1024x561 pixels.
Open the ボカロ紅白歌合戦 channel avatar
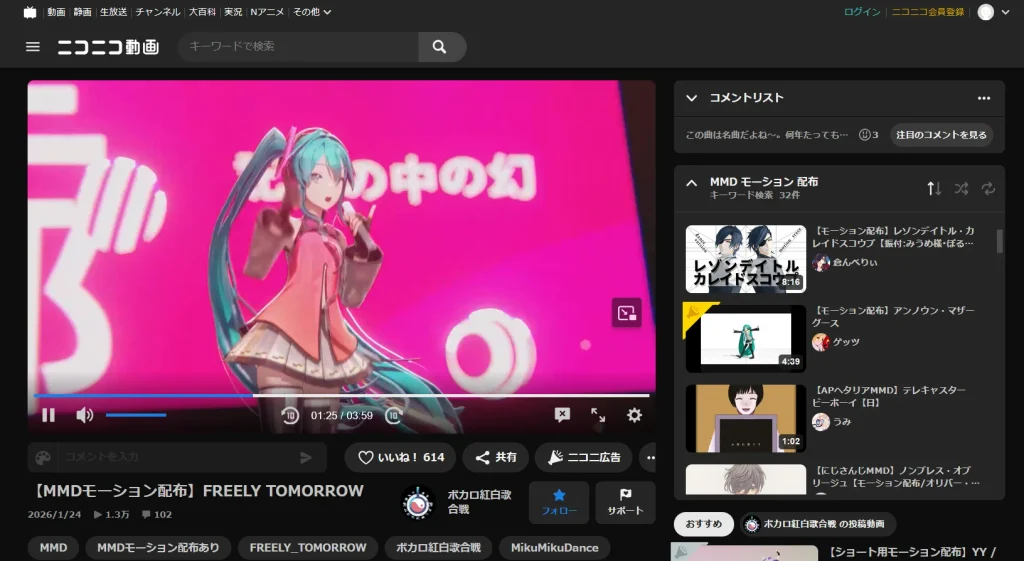pyautogui.click(x=418, y=502)
